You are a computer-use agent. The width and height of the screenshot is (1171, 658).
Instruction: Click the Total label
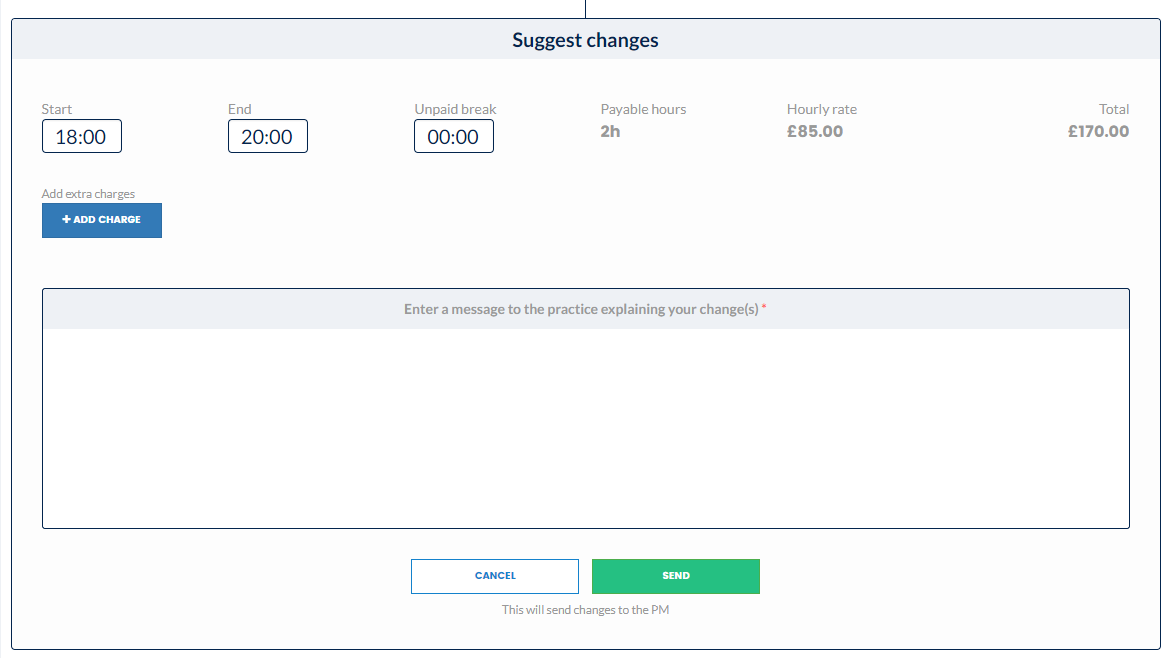1113,109
